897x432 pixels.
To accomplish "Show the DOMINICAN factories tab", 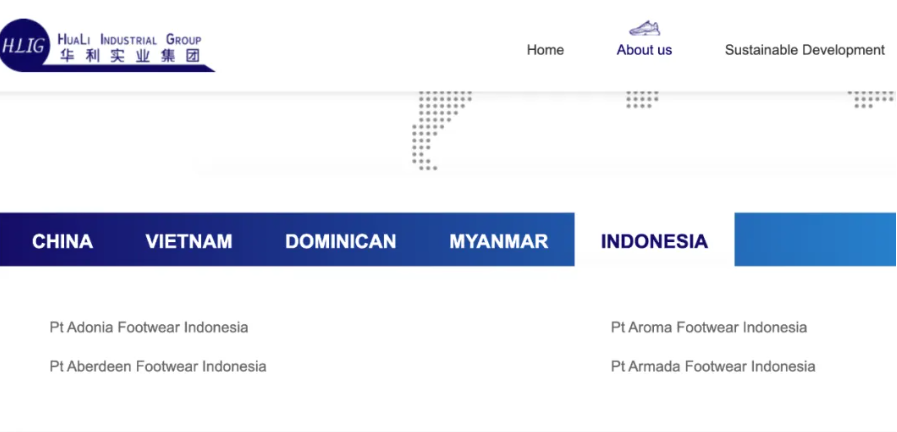I will pos(340,241).
